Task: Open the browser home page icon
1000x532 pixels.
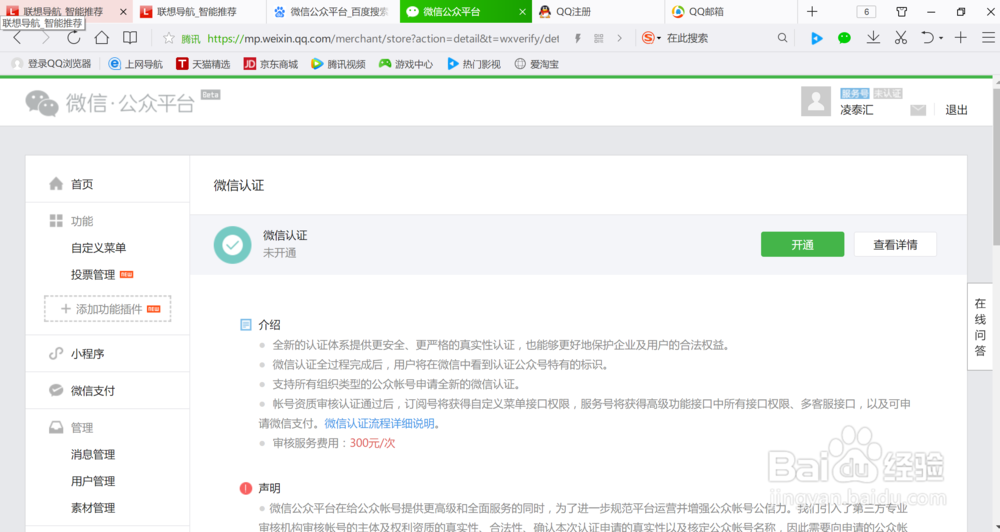Action: 101,38
